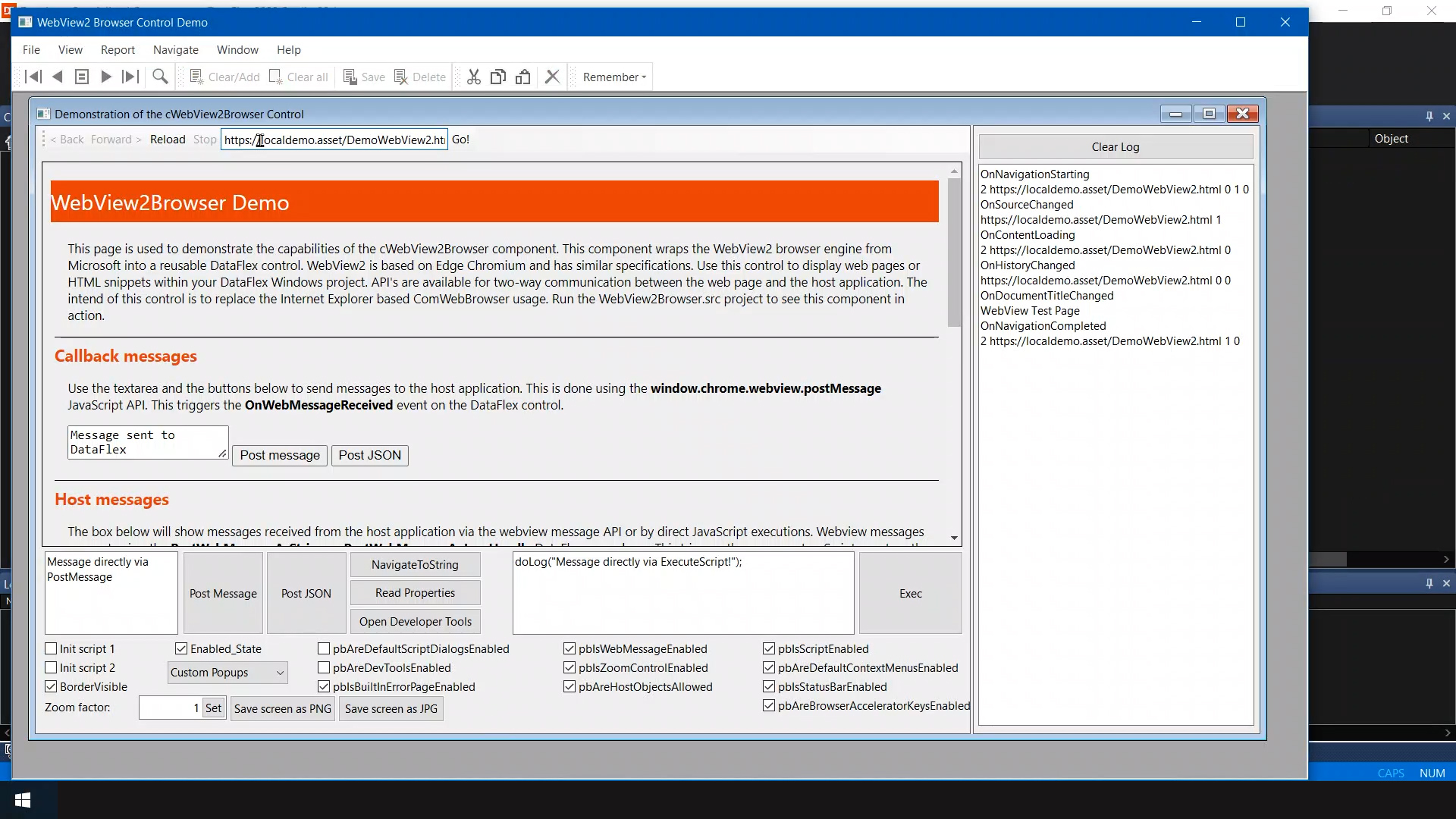Screen dimensions: 1456x819
Task: Click Clear/Add toolbar icon
Action: 224,77
